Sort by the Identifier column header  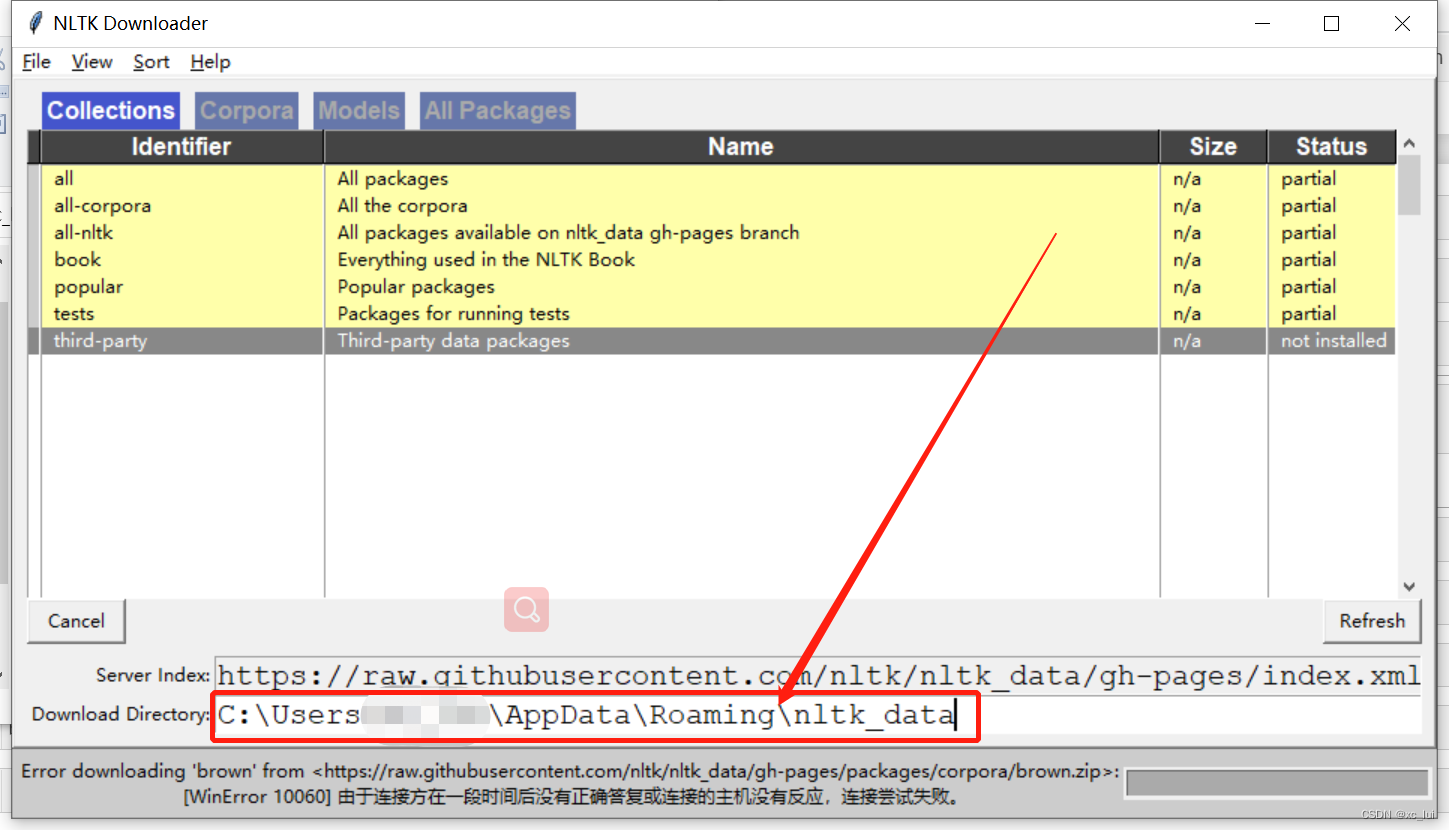click(181, 147)
